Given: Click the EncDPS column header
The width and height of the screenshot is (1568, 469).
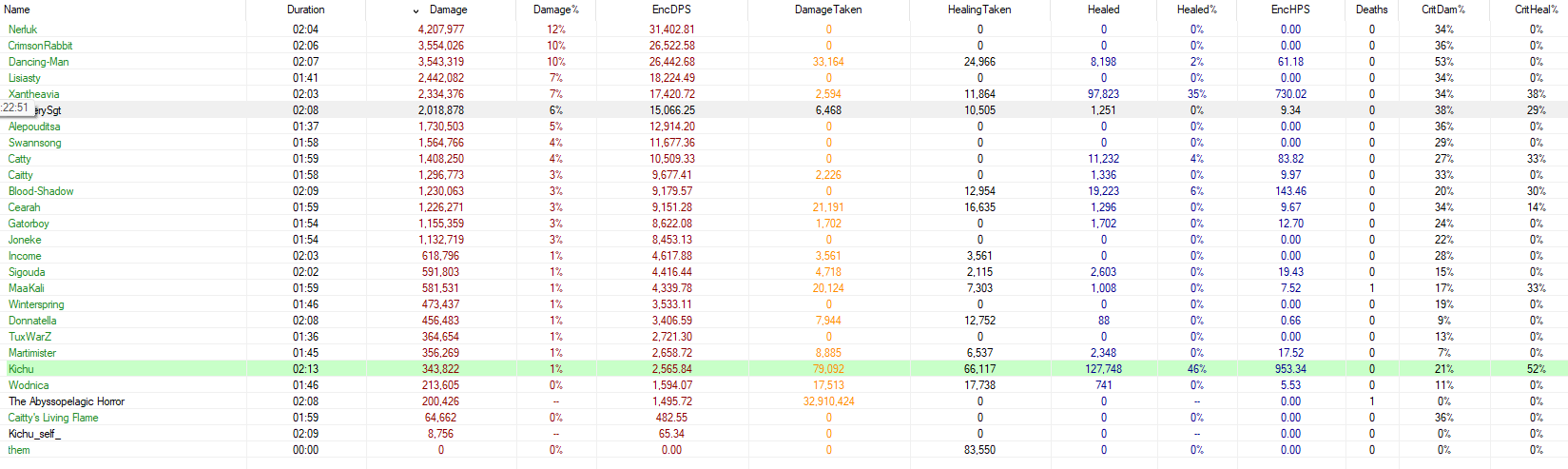Looking at the screenshot, I should tap(671, 10).
